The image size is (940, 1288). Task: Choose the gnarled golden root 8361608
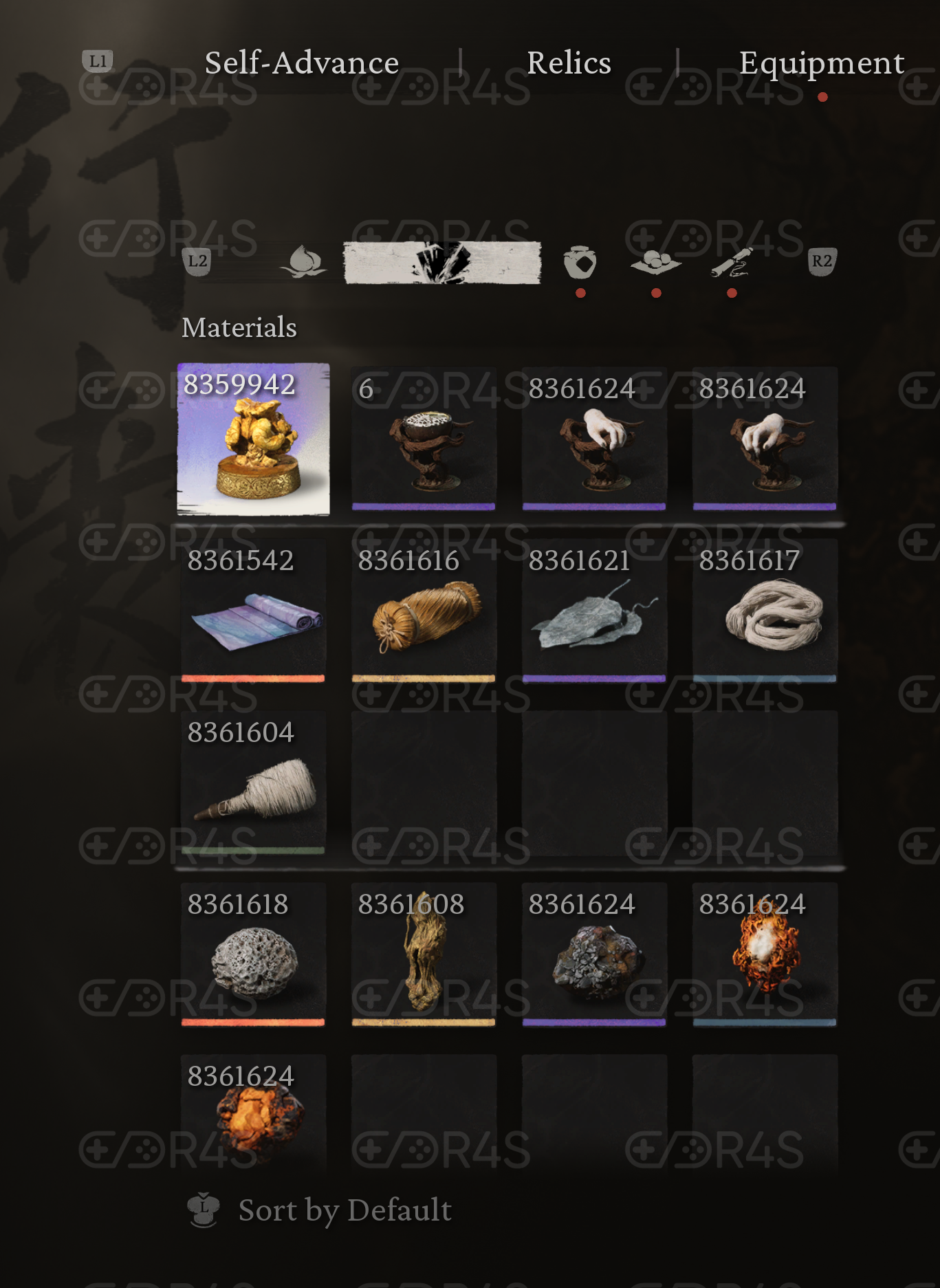pyautogui.click(x=424, y=954)
